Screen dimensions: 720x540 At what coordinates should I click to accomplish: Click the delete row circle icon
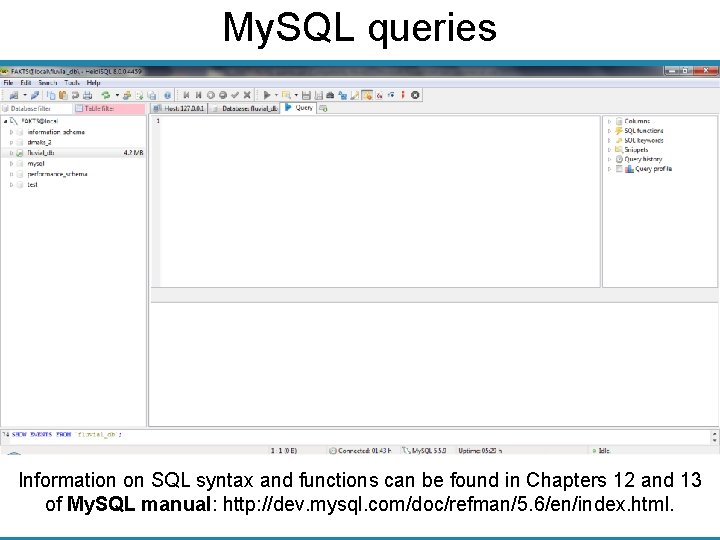point(223,95)
